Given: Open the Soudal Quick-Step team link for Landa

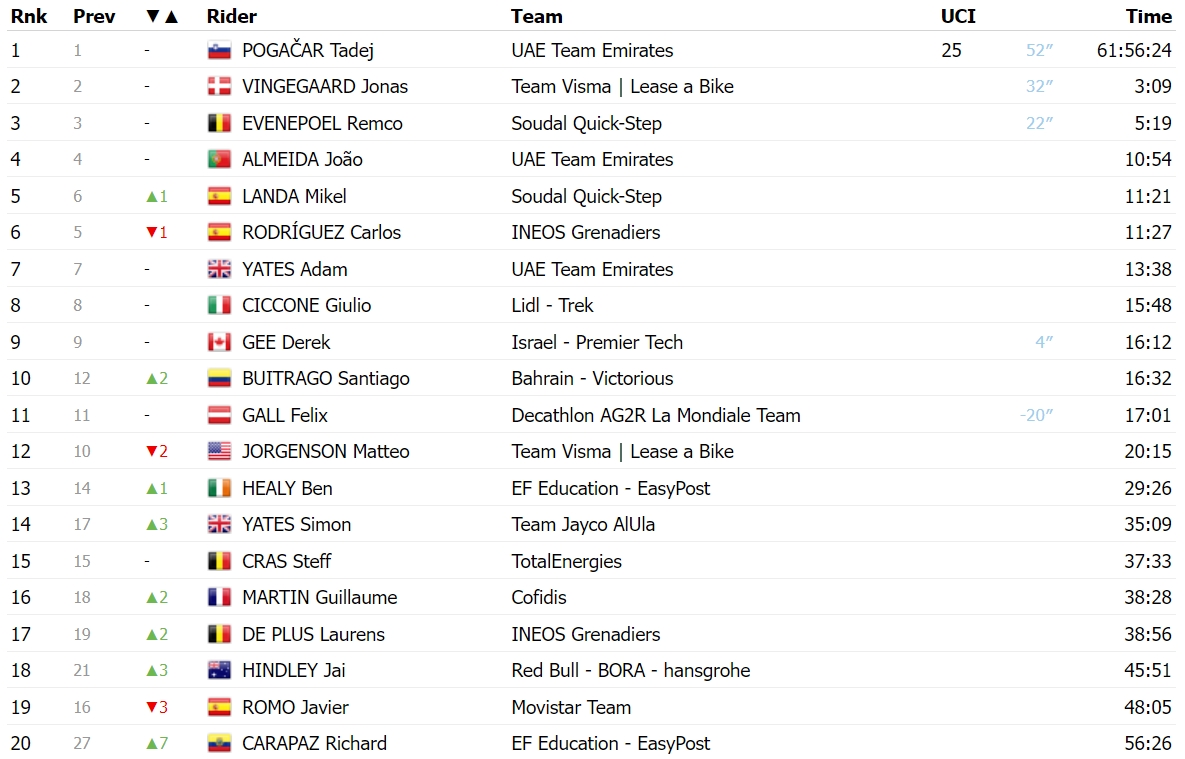Looking at the screenshot, I should (586, 197).
